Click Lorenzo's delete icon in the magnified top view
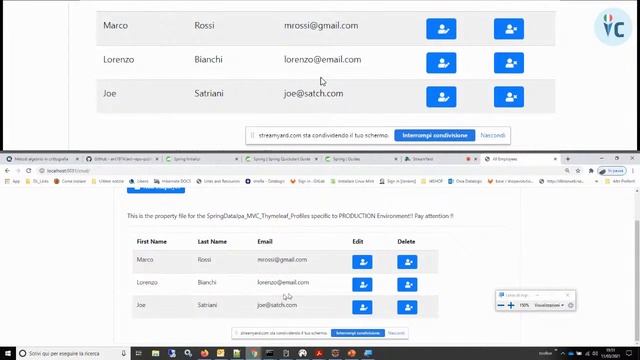Image resolution: width=640 pixels, height=360 pixels. pyautogui.click(x=509, y=63)
